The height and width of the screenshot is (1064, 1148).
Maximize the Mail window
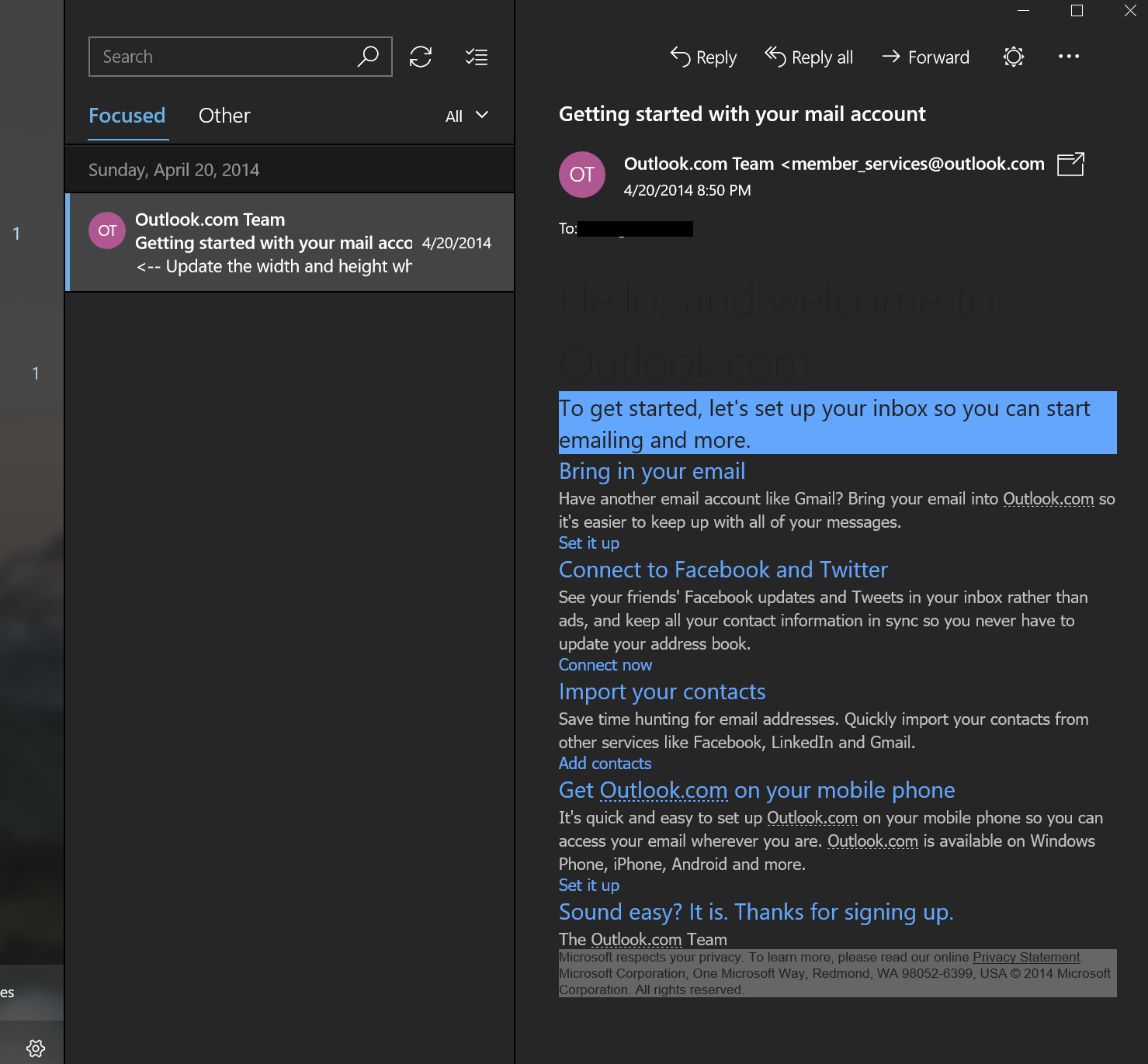pos(1077,11)
